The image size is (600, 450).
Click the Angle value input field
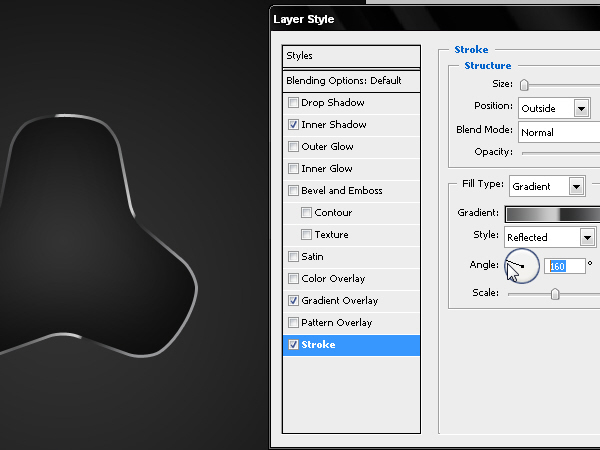pos(565,266)
